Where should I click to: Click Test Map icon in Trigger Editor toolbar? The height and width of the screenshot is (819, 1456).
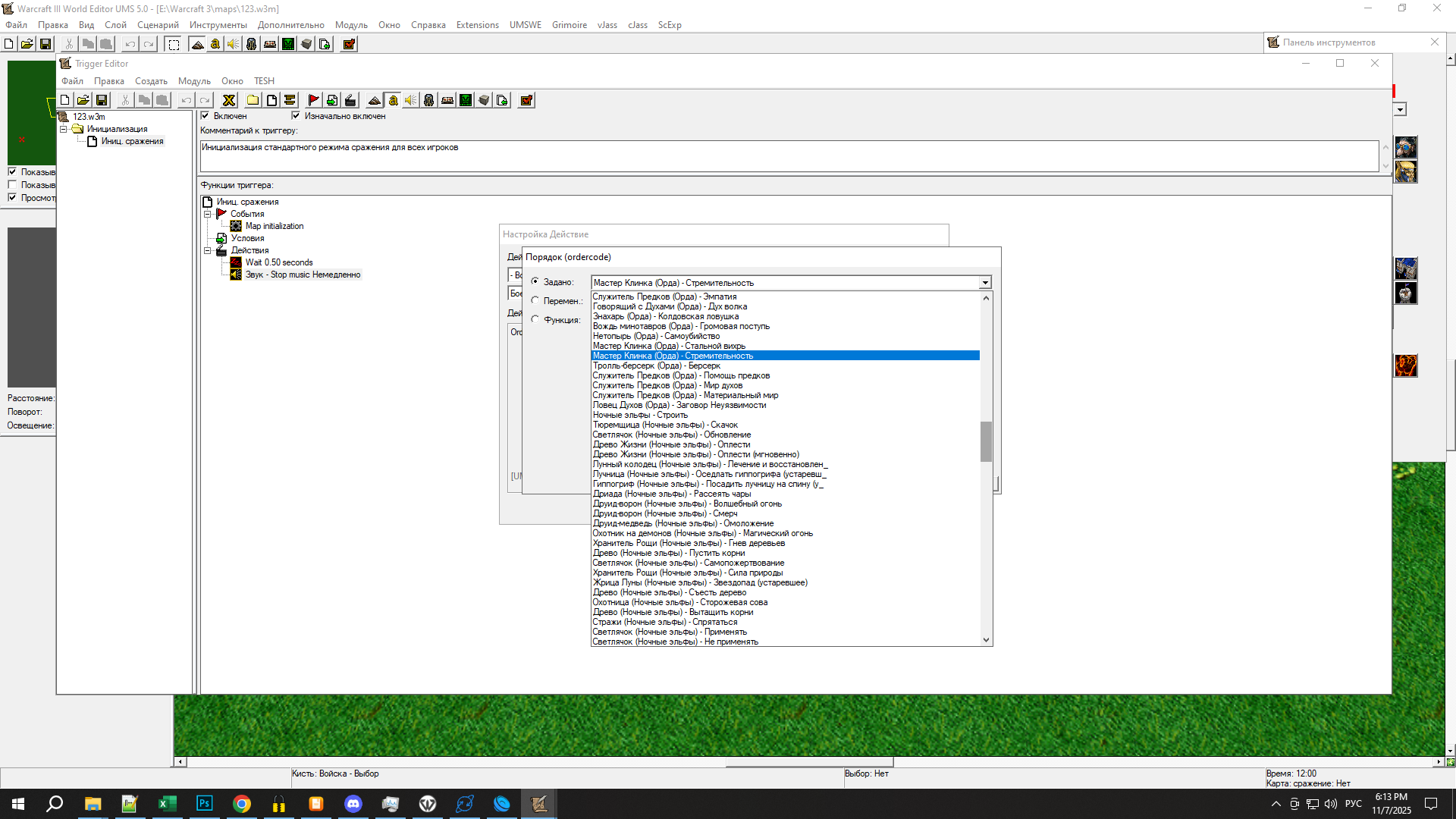(526, 100)
